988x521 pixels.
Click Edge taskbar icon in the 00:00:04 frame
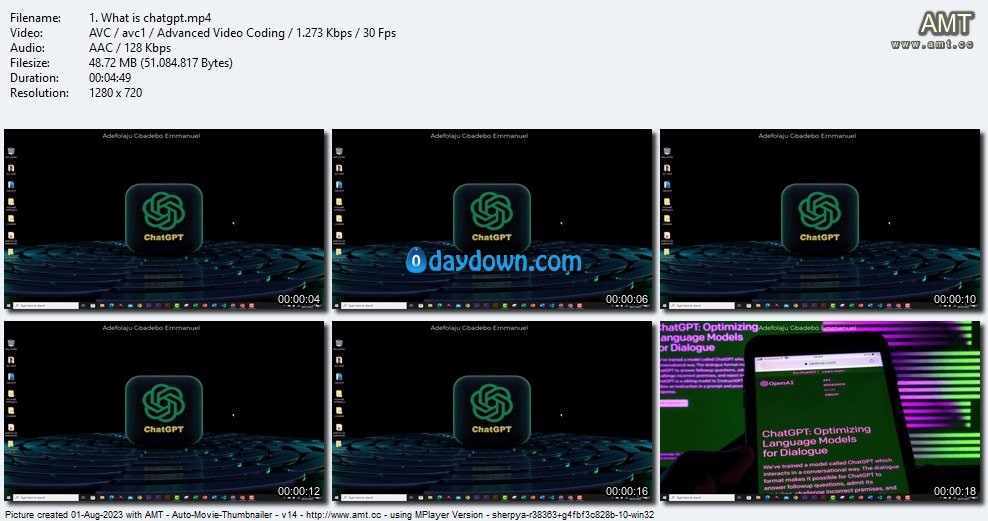pyautogui.click(x=112, y=306)
